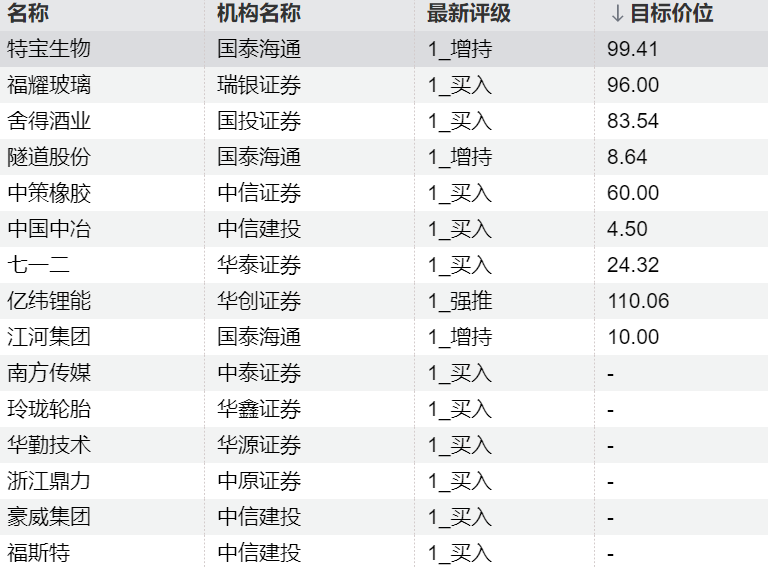The image size is (768, 567).
Task: Click the 名称 column header
Action: tap(28, 13)
